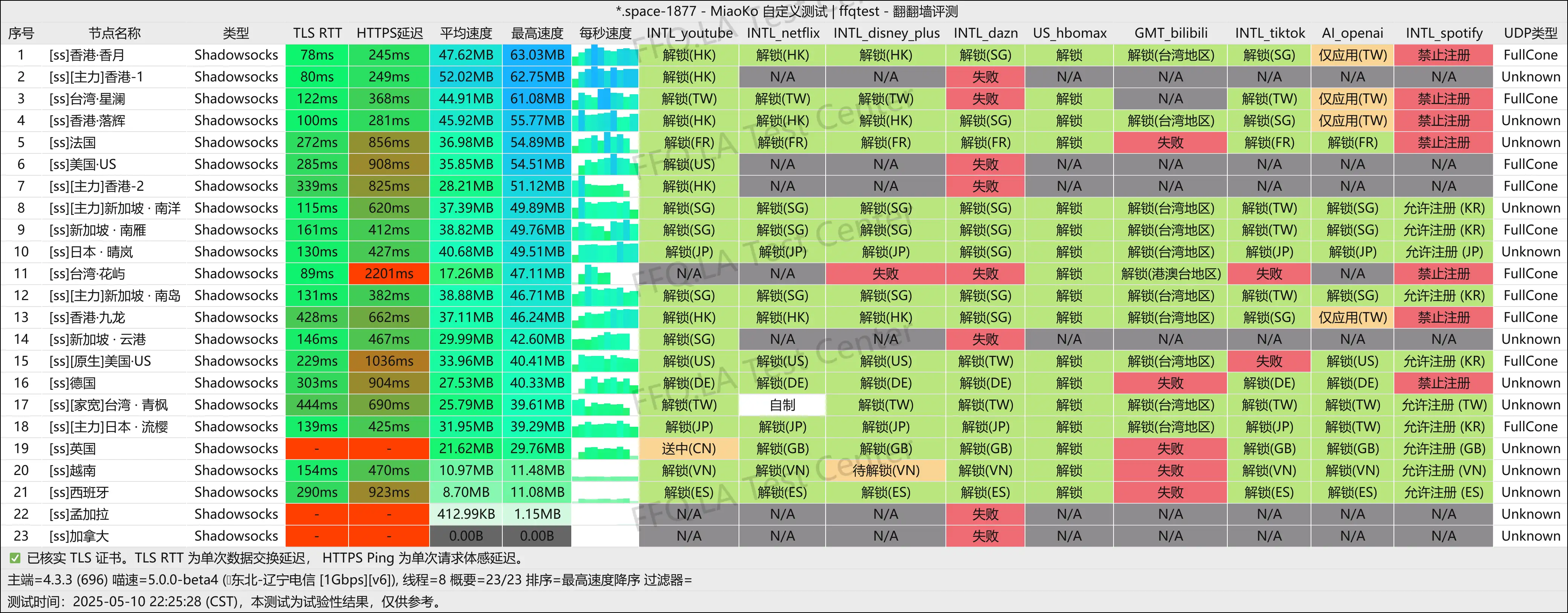Click the 最高速度 column header

tap(537, 33)
